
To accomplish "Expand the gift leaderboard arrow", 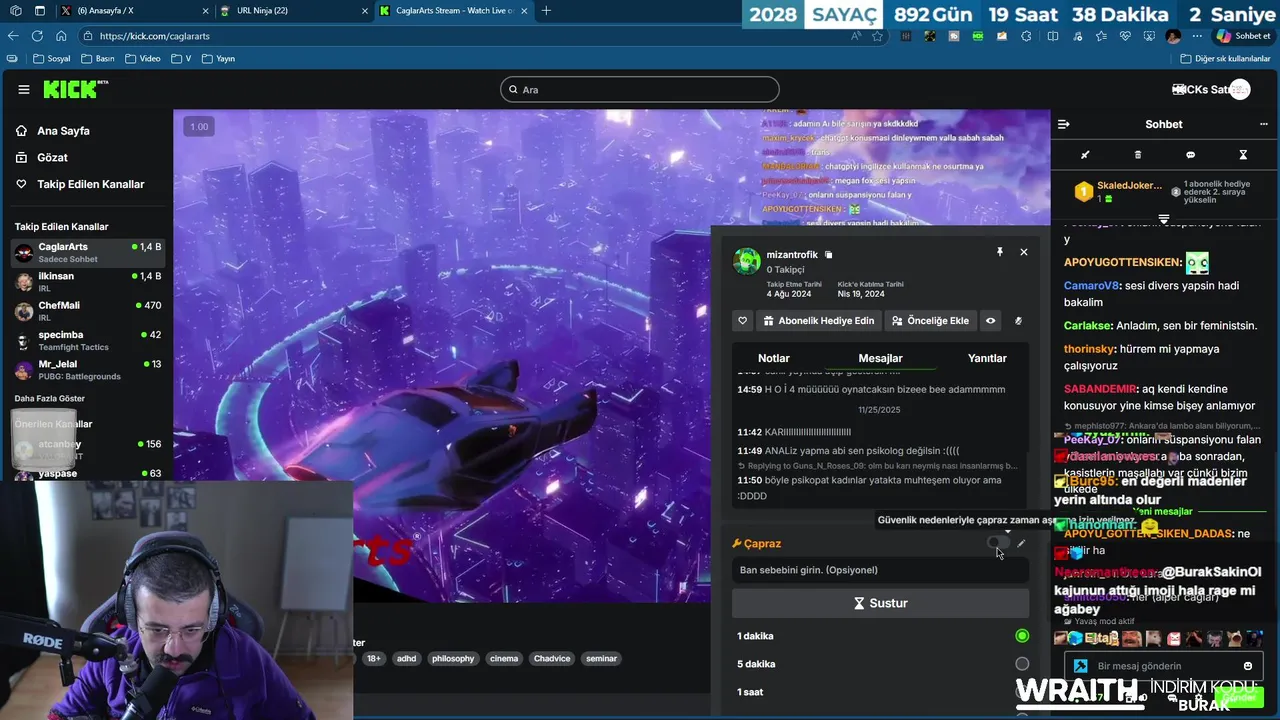I will (1164, 218).
